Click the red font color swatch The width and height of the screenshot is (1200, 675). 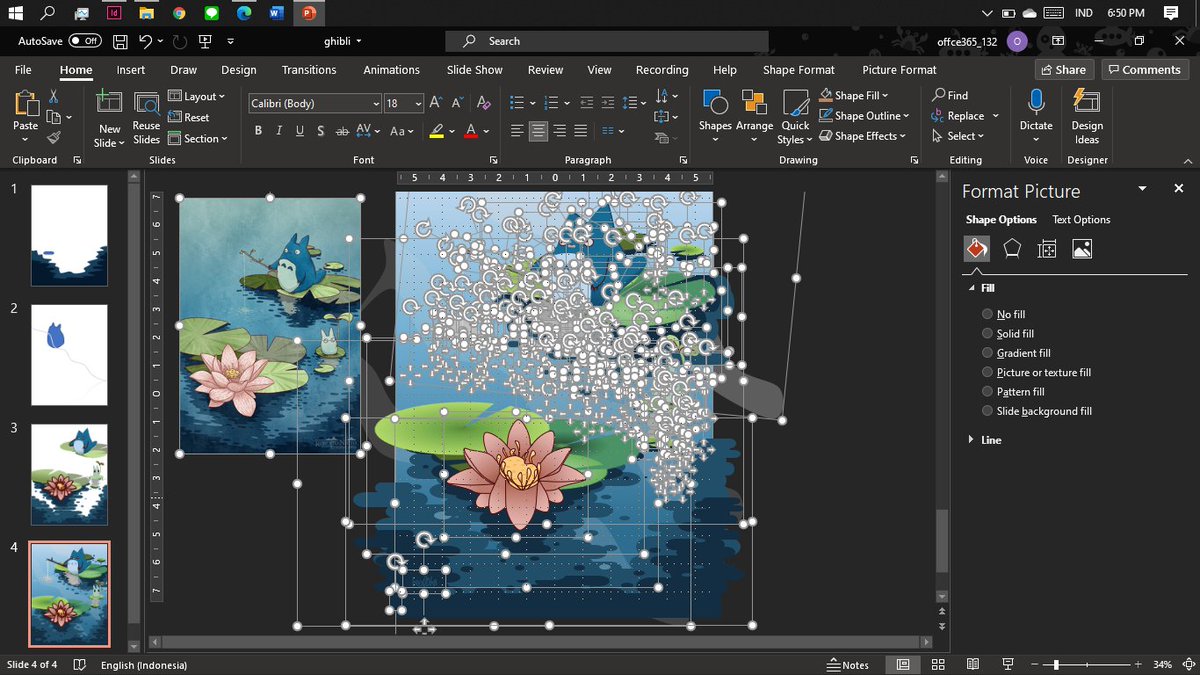pyautogui.click(x=471, y=131)
